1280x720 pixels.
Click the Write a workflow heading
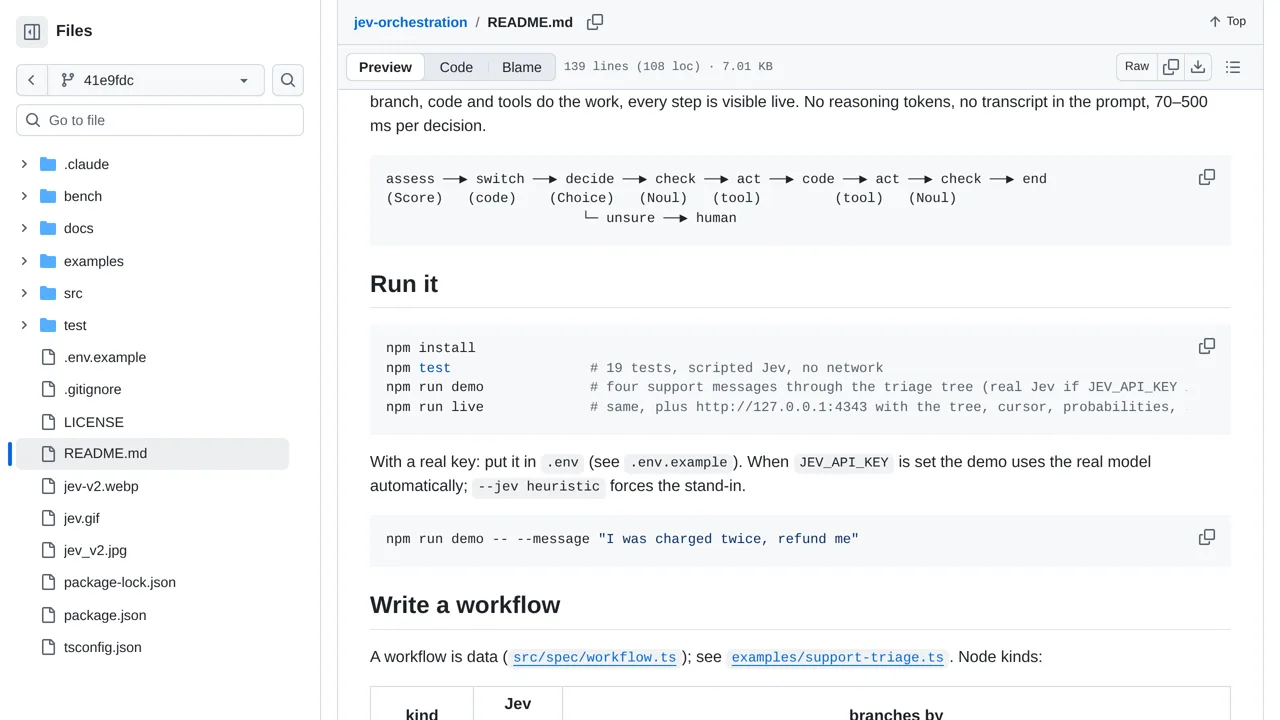465,605
